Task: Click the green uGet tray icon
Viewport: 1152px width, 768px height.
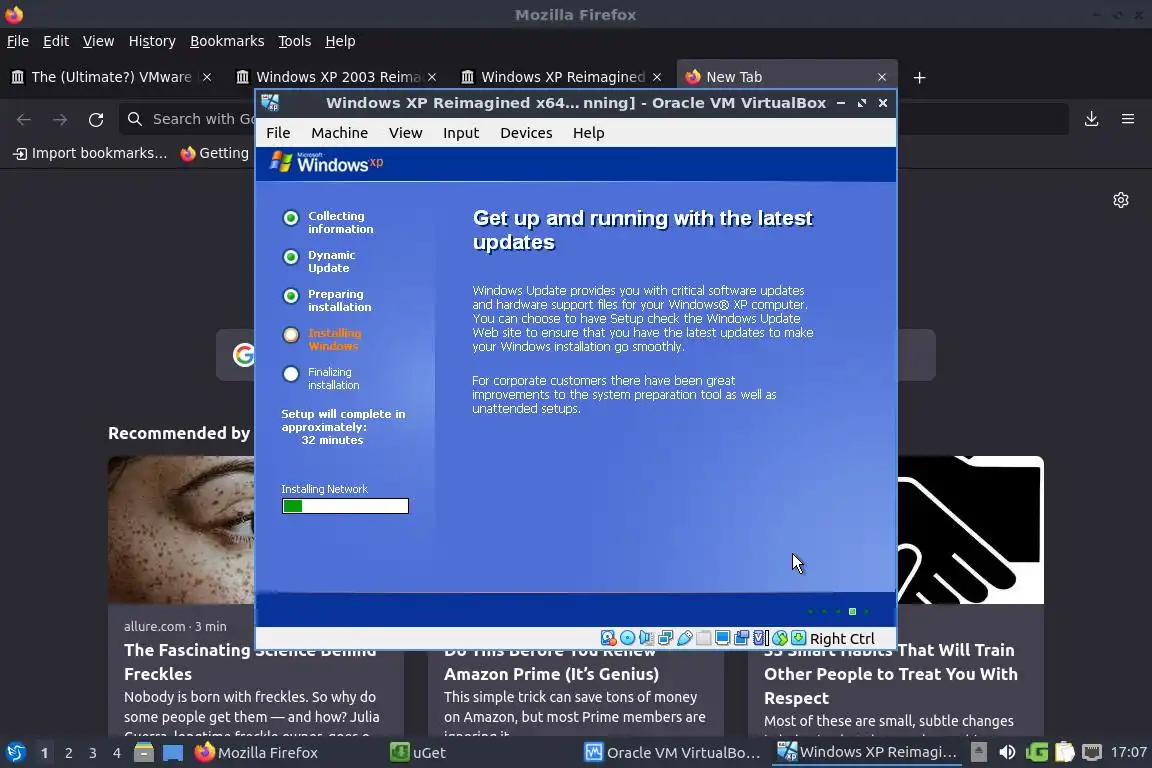Action: pos(1037,752)
